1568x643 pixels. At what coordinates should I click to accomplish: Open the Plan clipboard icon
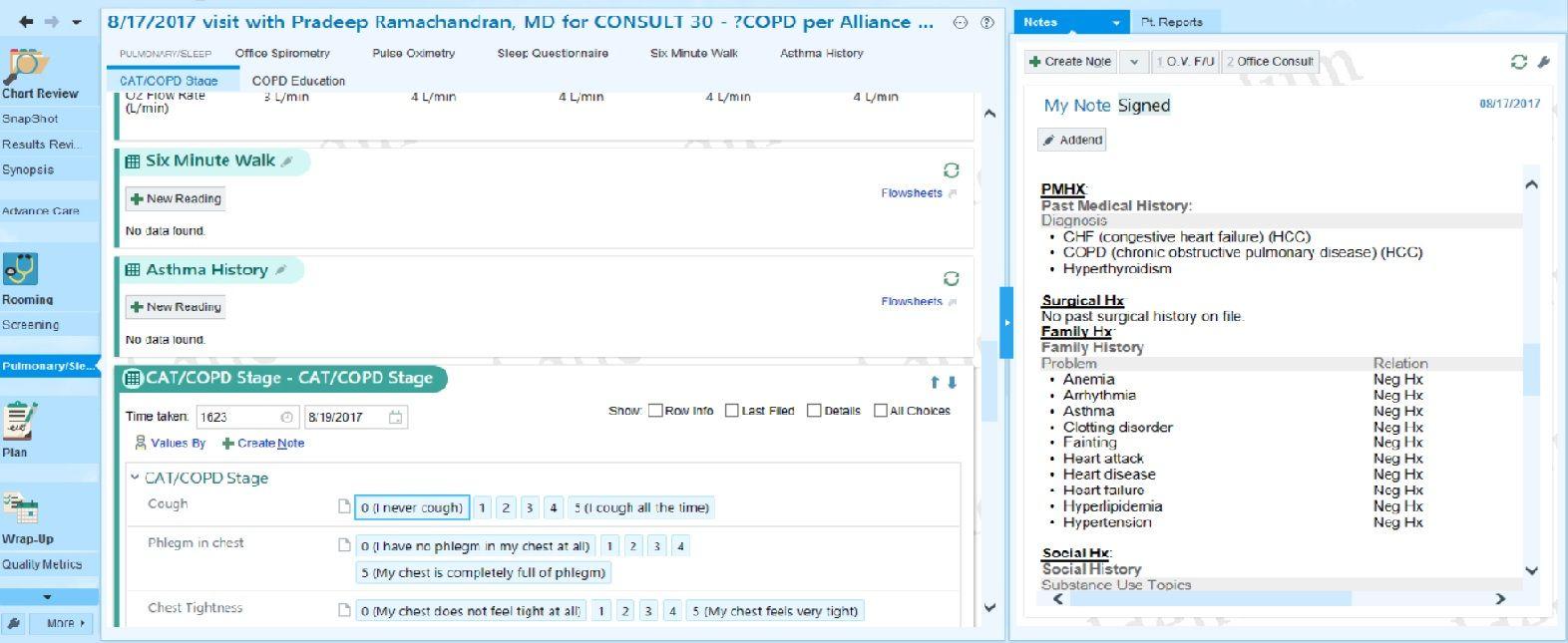[20, 421]
